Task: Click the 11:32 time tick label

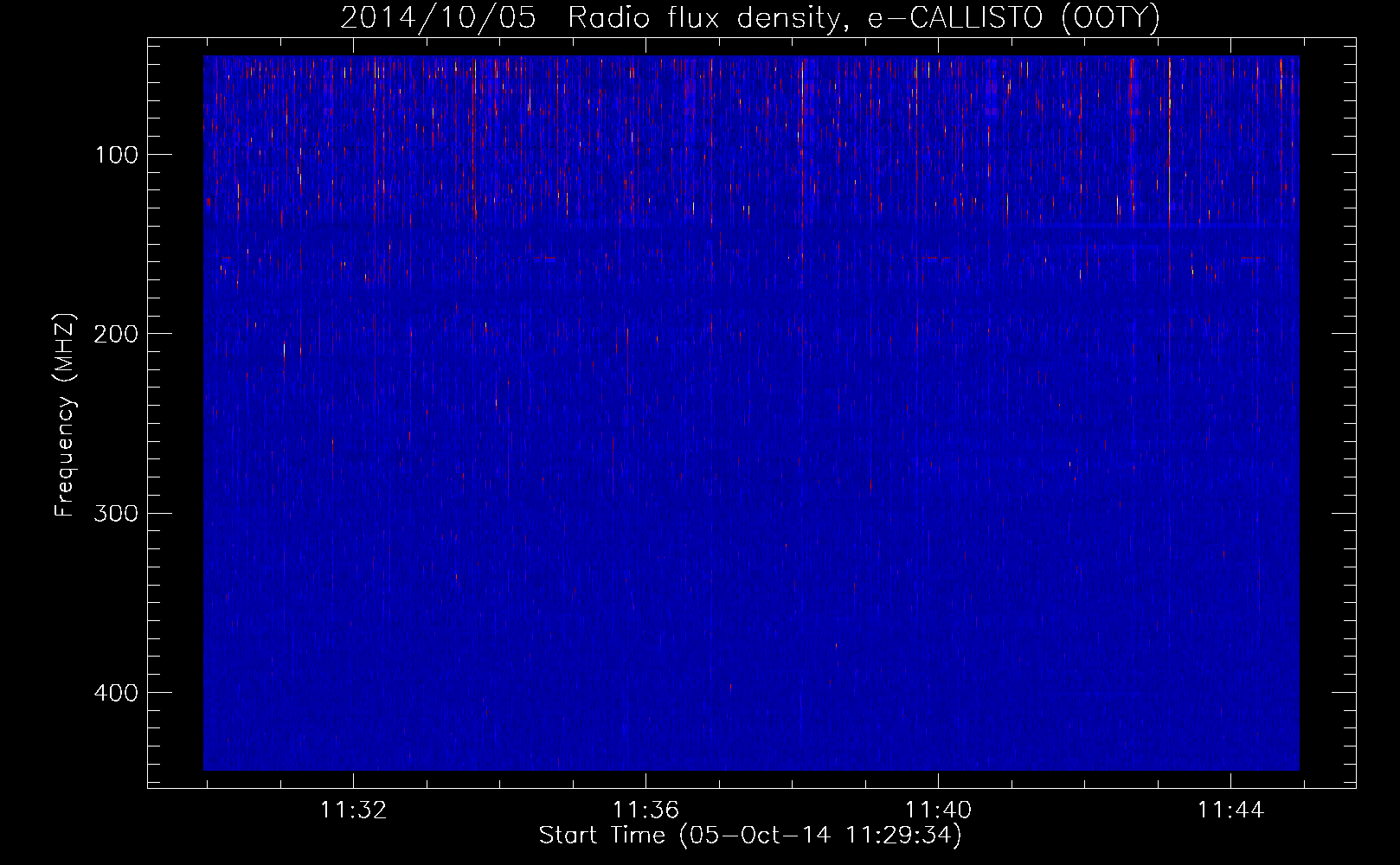Action: 353,811
